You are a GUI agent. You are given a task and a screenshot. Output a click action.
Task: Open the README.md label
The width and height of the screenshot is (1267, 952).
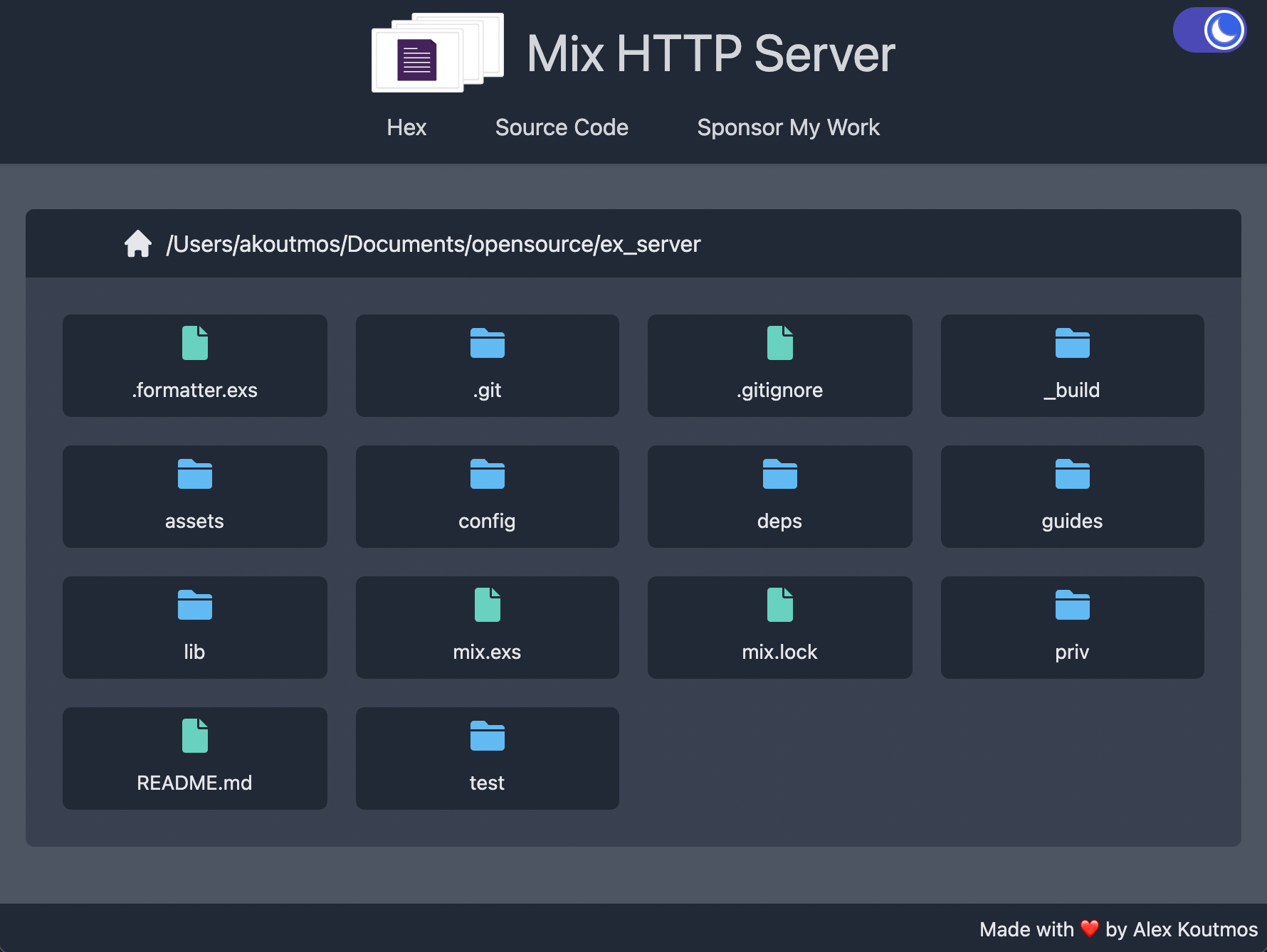(x=195, y=783)
